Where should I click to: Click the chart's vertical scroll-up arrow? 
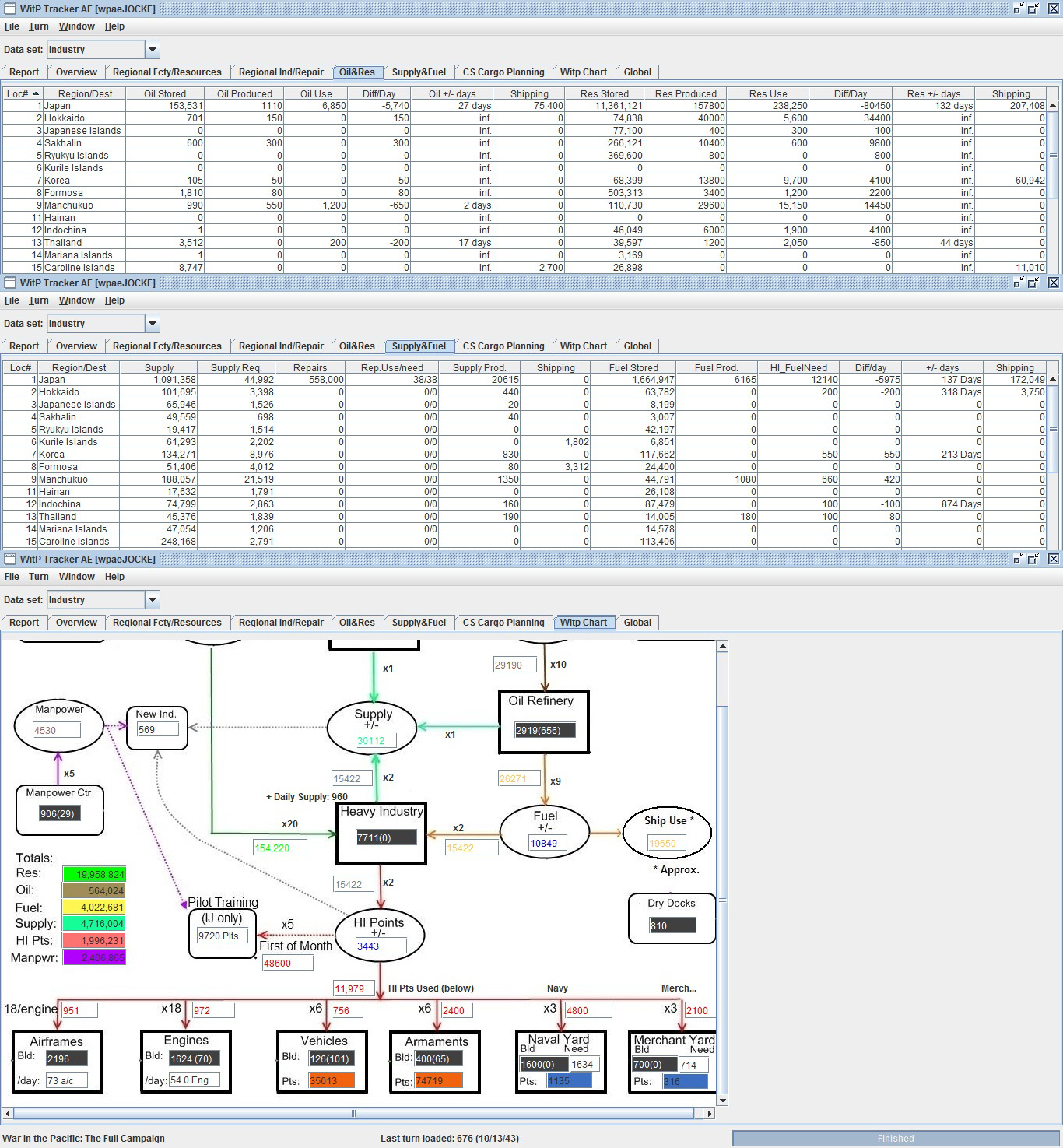point(722,646)
